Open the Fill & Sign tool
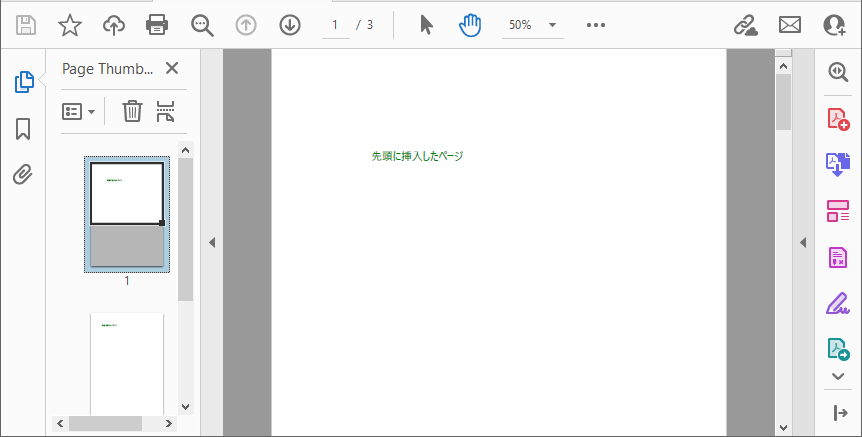This screenshot has height=437, width=862. click(x=838, y=303)
